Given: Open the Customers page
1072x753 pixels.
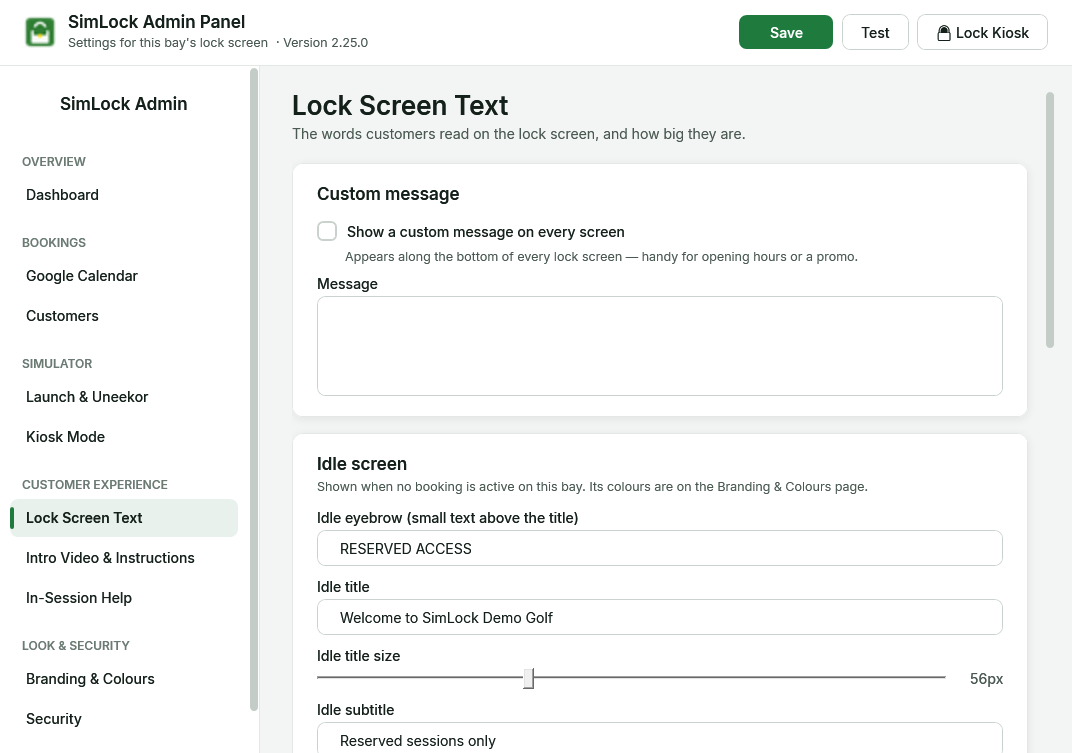Looking at the screenshot, I should coord(124,316).
